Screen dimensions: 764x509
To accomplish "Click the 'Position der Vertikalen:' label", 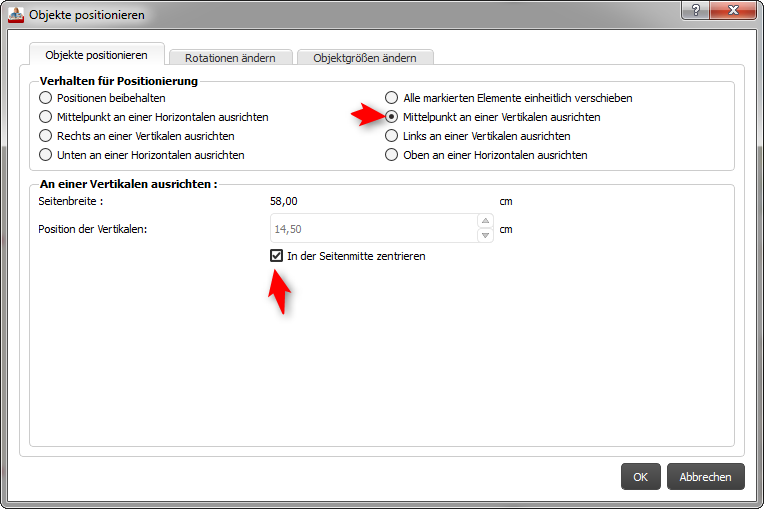I will [x=93, y=229].
